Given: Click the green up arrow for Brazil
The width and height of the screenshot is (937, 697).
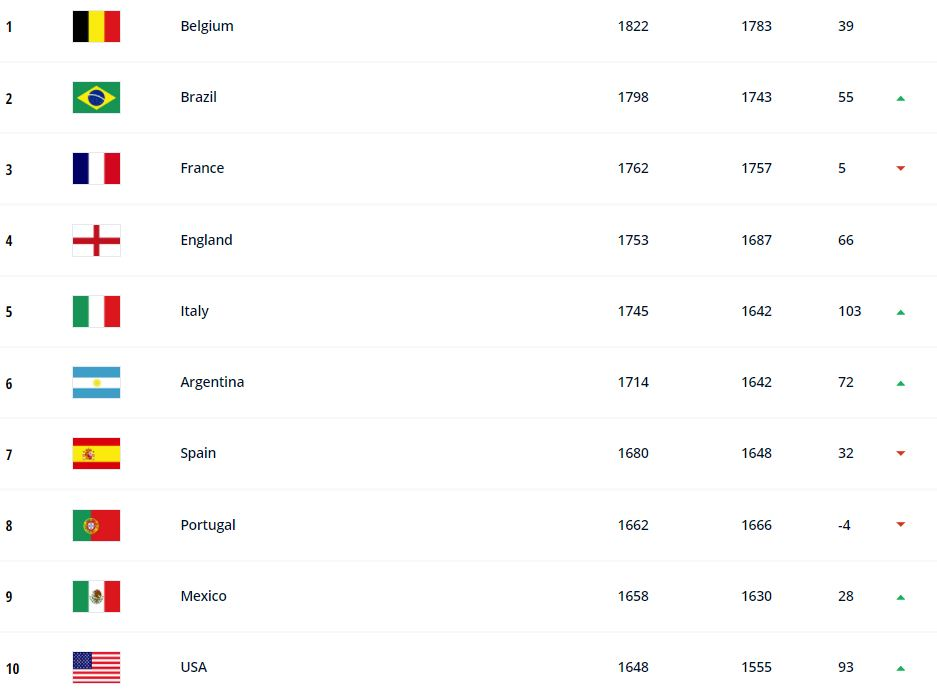Looking at the screenshot, I should 901,98.
